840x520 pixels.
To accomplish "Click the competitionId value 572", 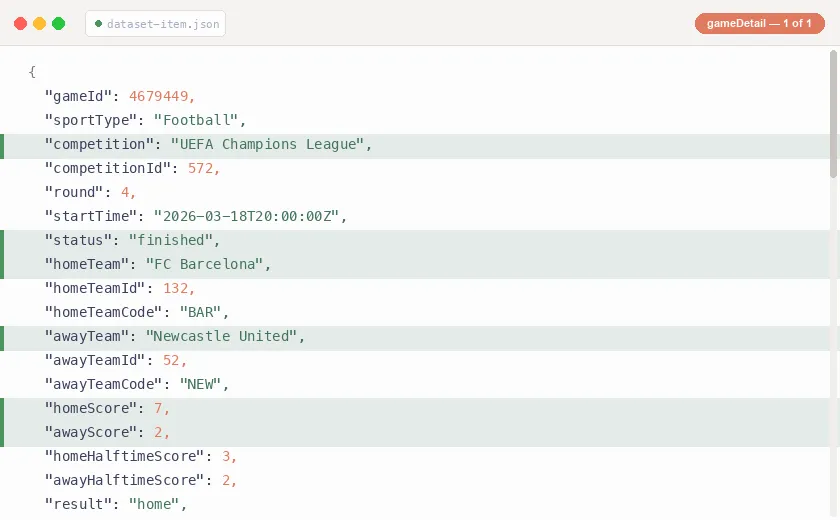I will (x=202, y=168).
